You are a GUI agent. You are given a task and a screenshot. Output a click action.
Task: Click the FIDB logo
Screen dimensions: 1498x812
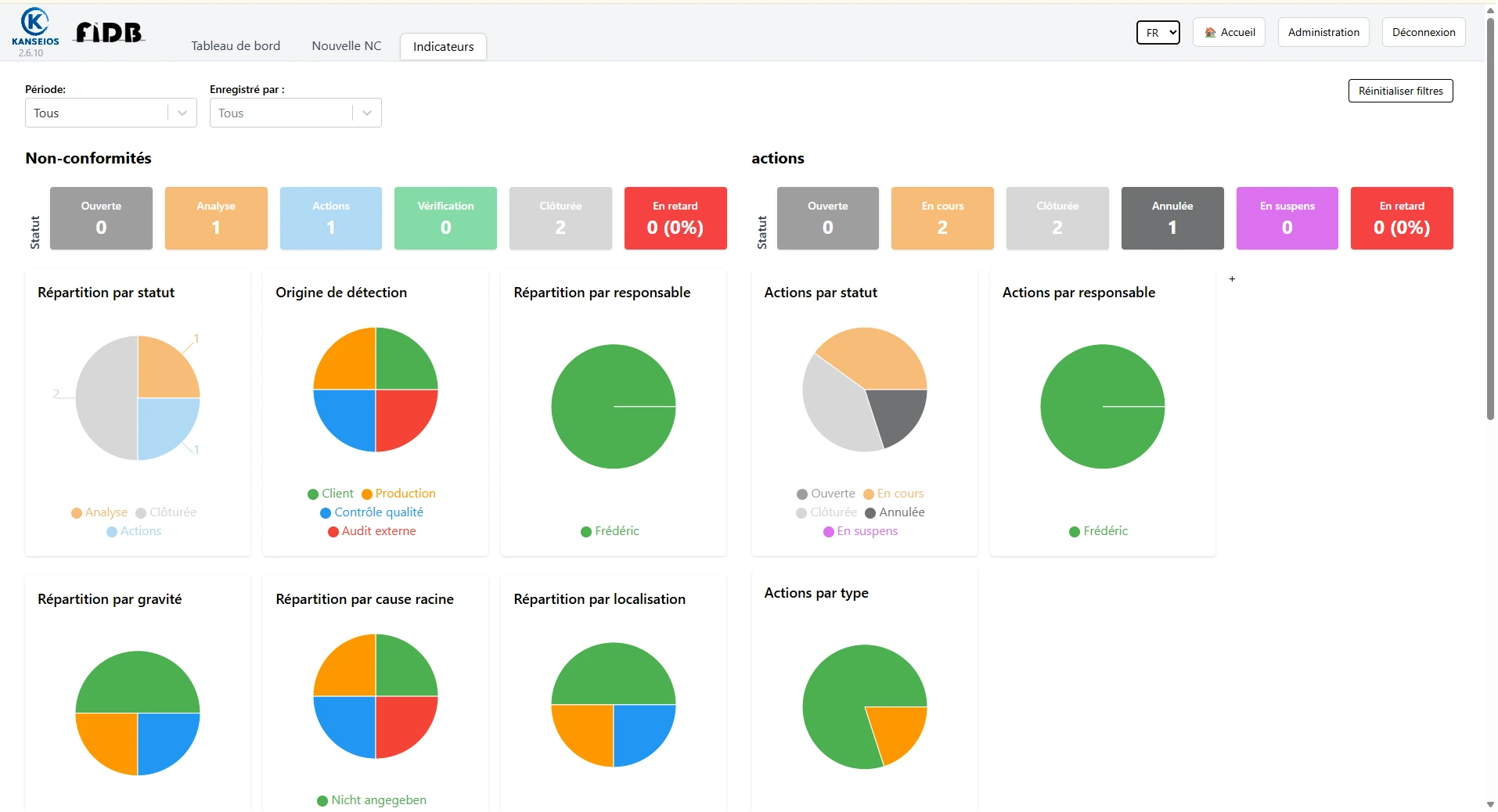[109, 33]
